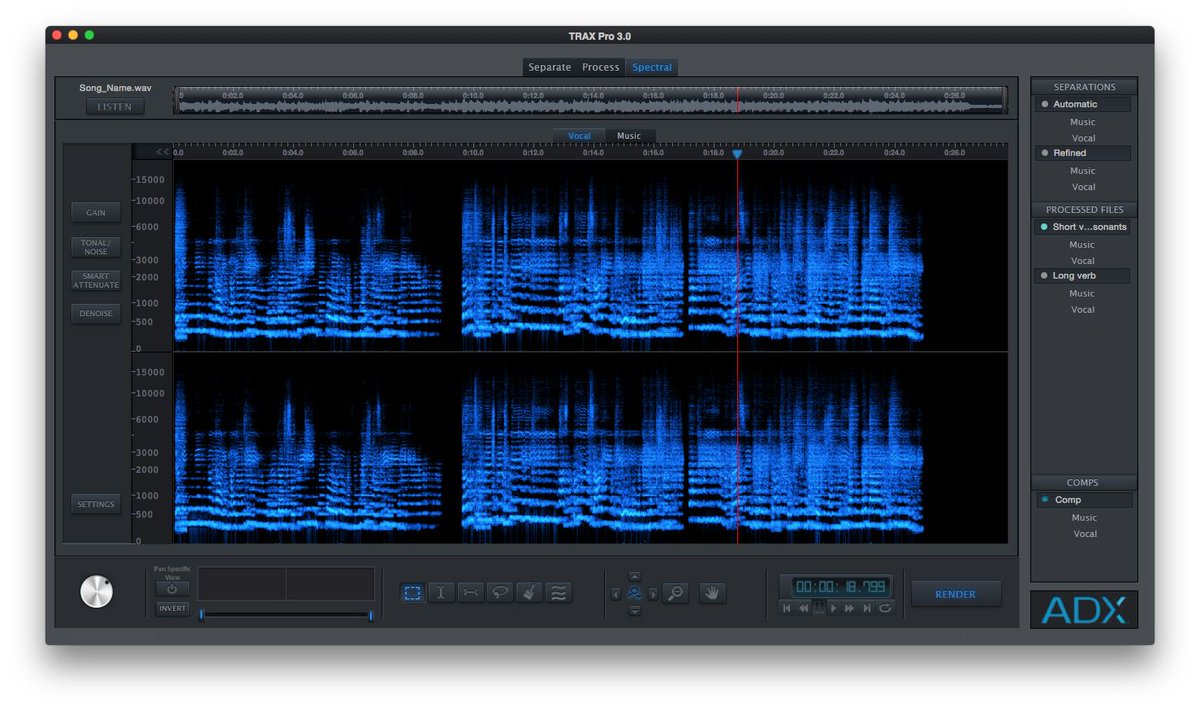
Task: Click the LISTEN button
Action: pos(115,107)
